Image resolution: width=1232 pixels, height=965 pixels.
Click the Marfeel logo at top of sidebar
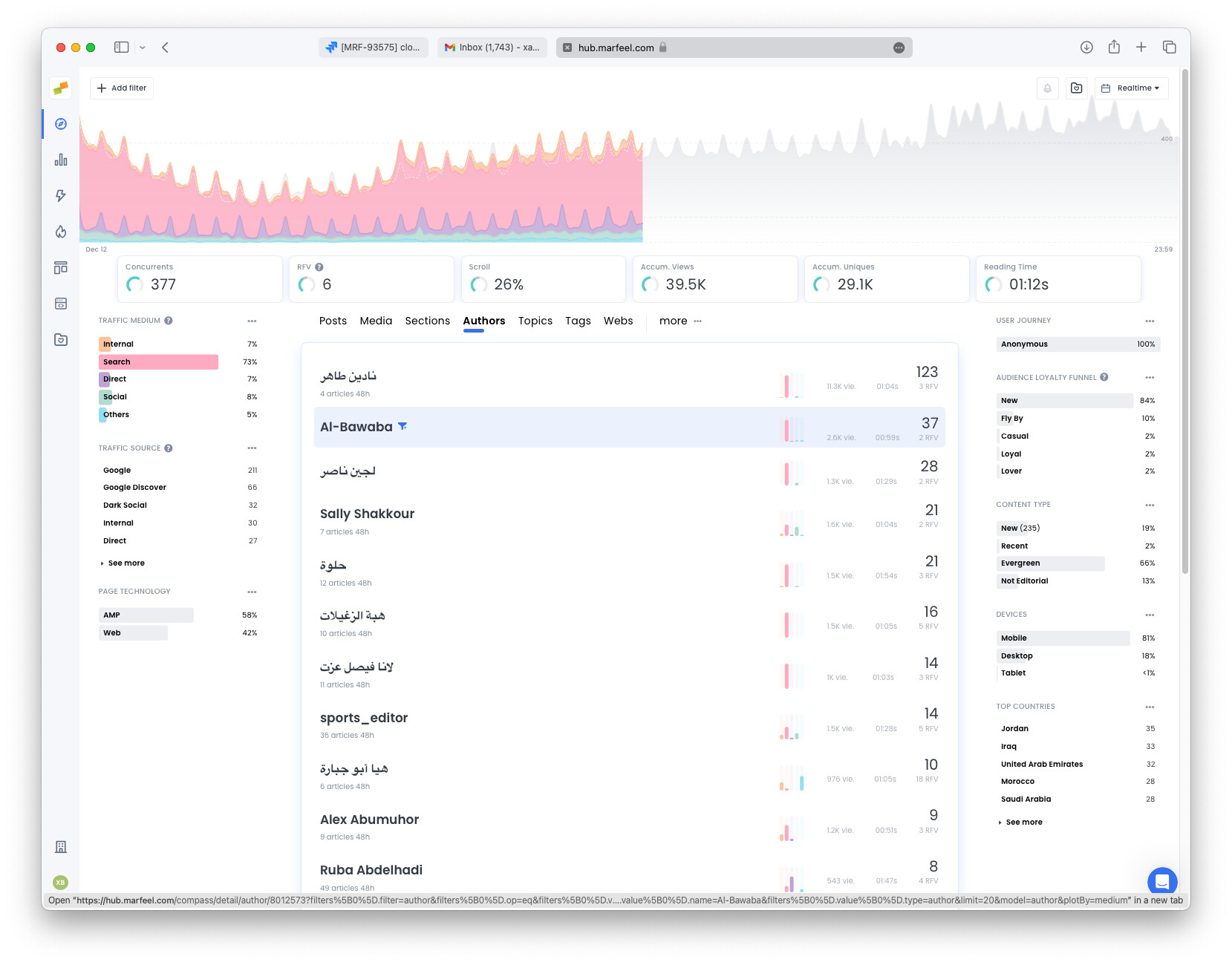(x=60, y=88)
